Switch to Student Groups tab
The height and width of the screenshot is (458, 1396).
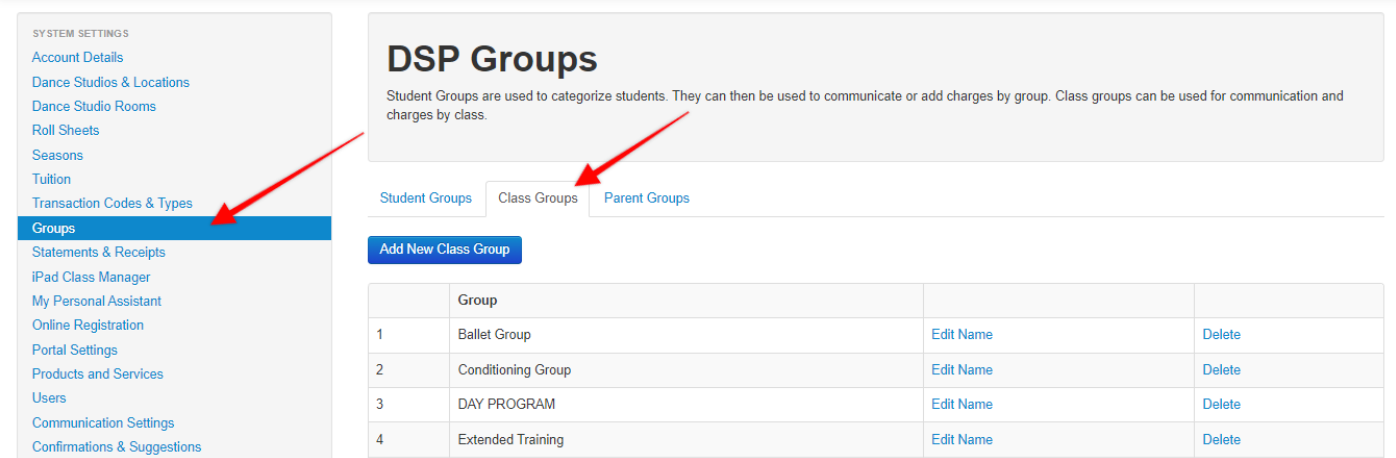[x=426, y=198]
